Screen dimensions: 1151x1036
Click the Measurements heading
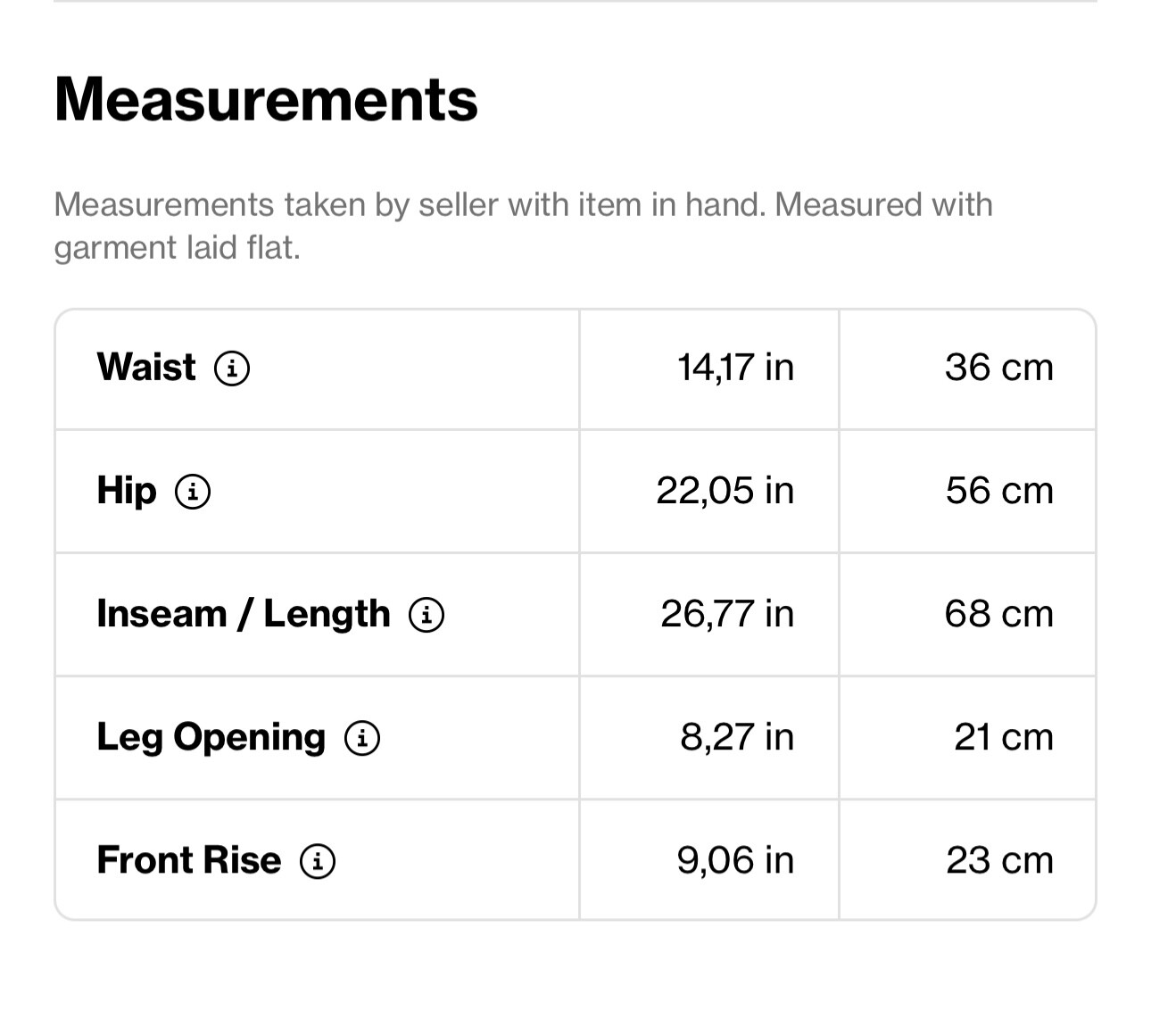coord(266,99)
